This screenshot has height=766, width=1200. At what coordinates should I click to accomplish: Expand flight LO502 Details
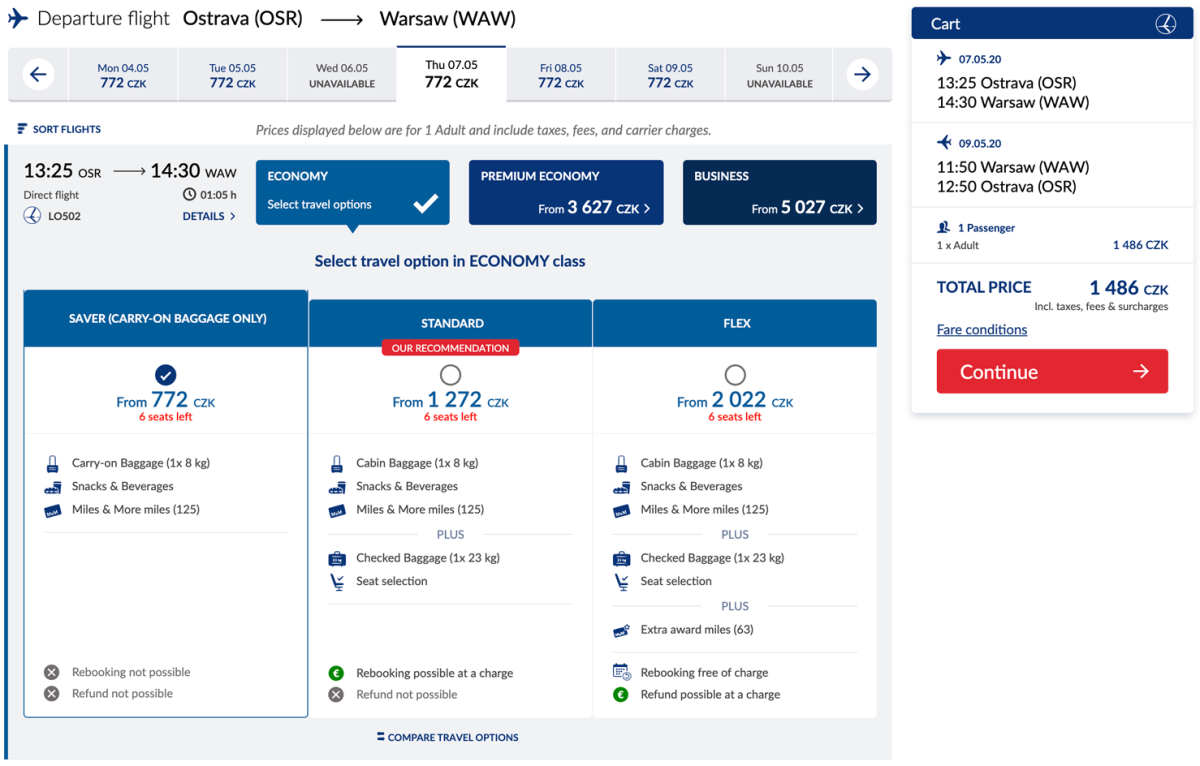click(209, 216)
